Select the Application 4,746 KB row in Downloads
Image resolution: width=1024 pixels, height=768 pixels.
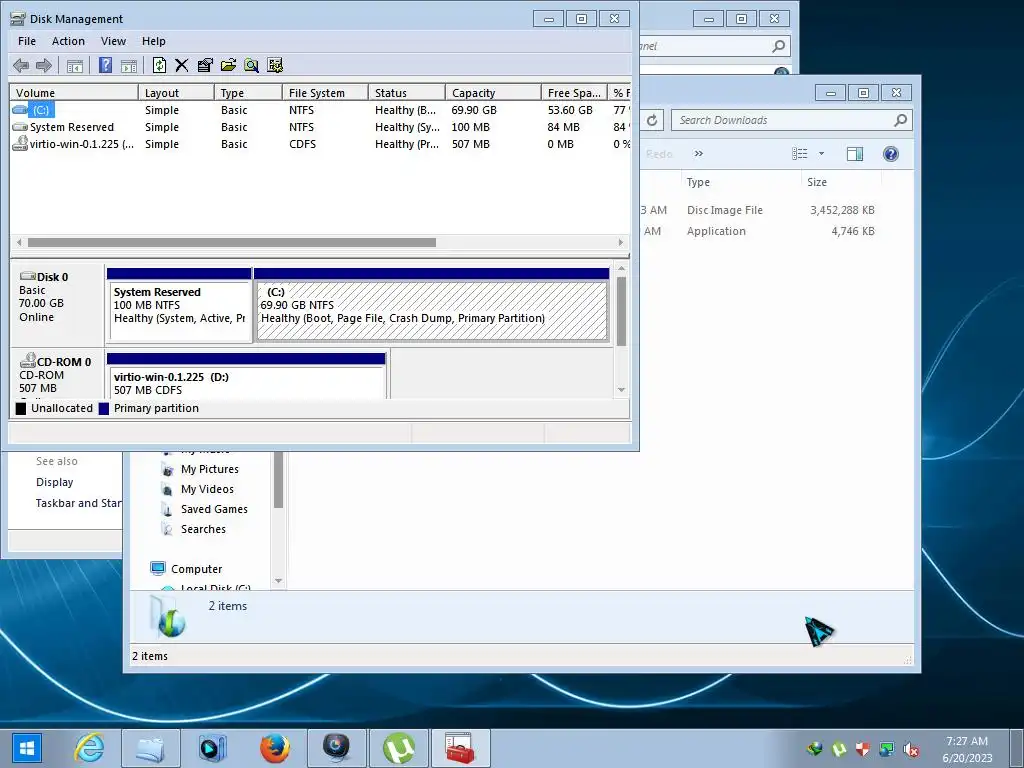760,231
